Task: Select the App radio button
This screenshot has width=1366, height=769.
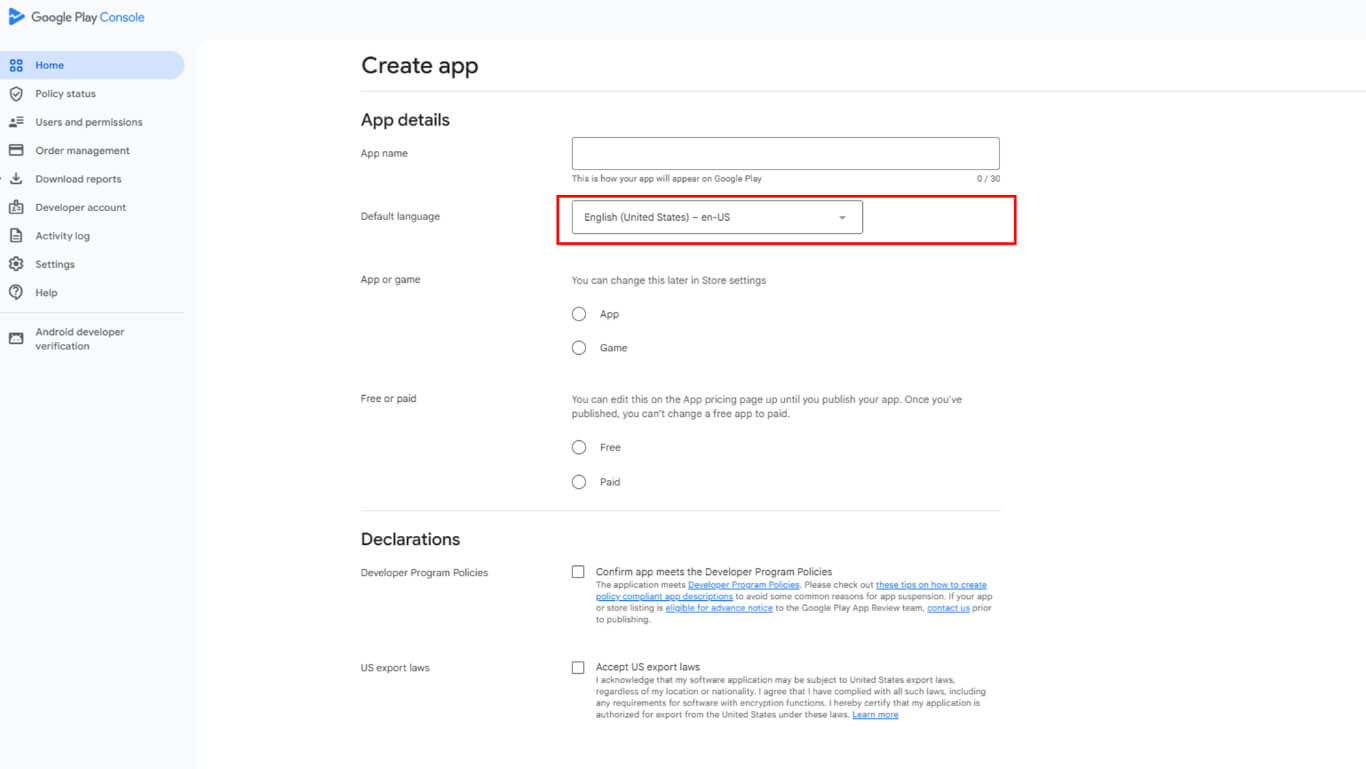Action: [579, 314]
